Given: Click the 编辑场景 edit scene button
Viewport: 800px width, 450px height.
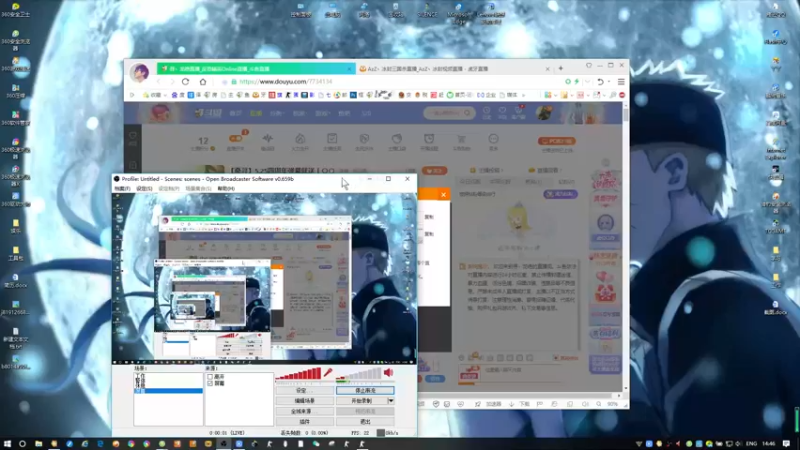Looking at the screenshot, I should click(x=305, y=401).
